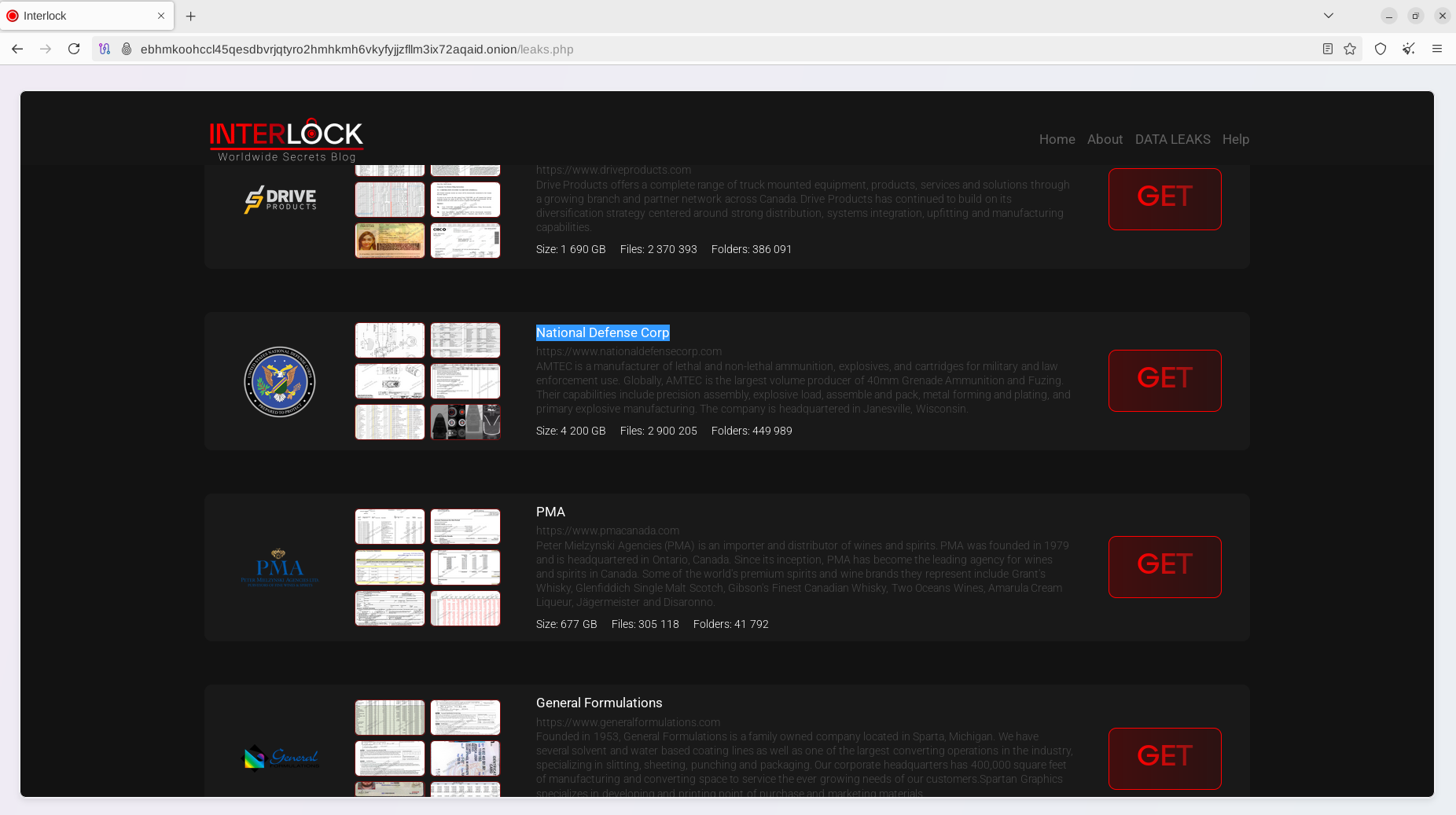Click the National Defense Corp seal logo
The width and height of the screenshot is (1456, 815).
click(280, 381)
